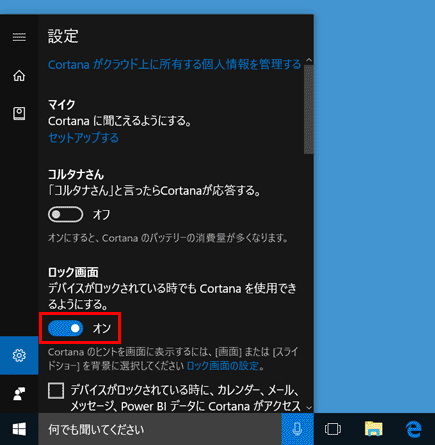Toggle the コルタナさん switch currently オフ
Image resolution: width=435 pixels, height=445 pixels.
click(66, 214)
